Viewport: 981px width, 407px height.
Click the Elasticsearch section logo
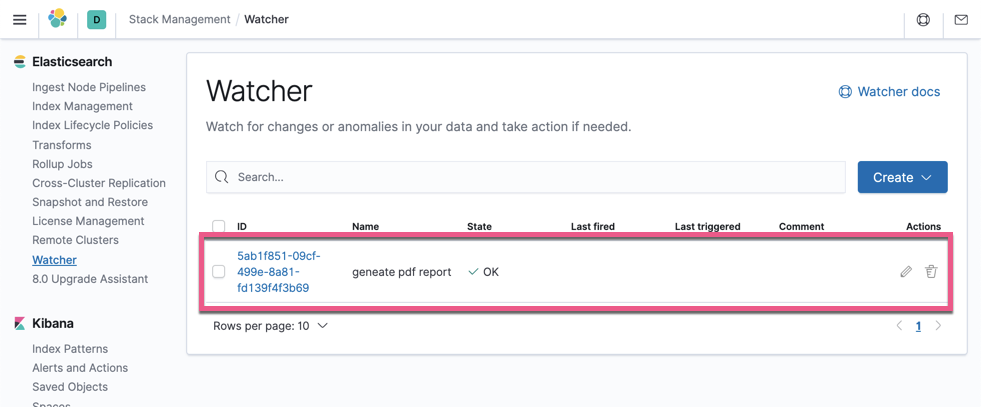[x=20, y=62]
